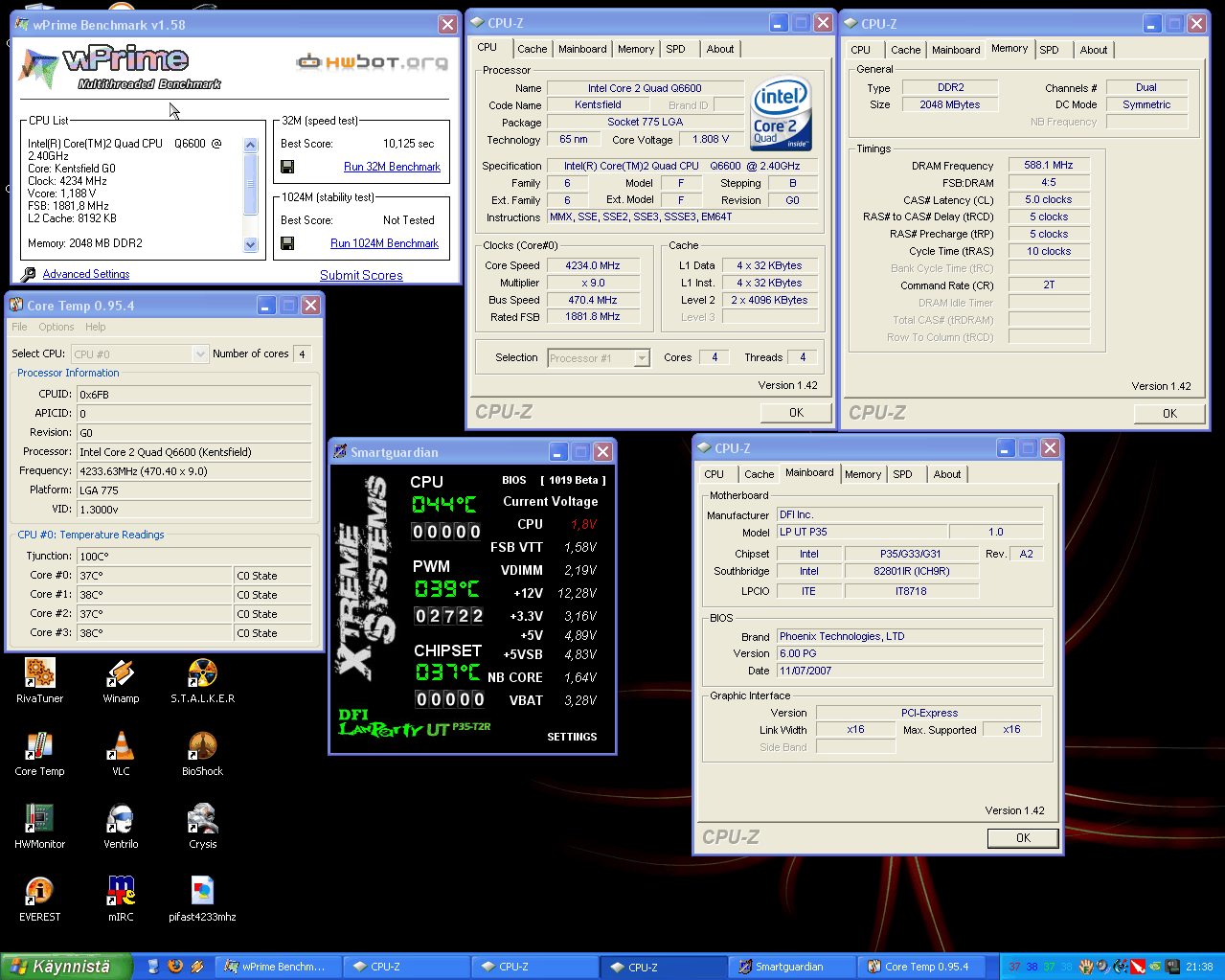Click the Intel Core 2 Quad logo in CPU-Z
Image resolution: width=1225 pixels, height=980 pixels.
[782, 114]
